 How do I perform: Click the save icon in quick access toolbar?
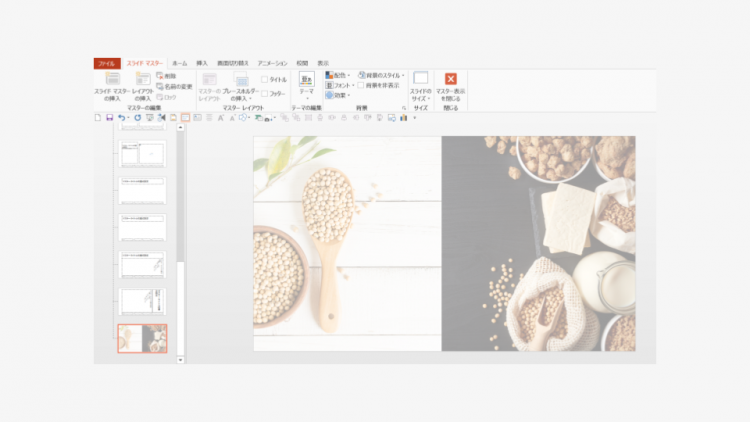[109, 117]
